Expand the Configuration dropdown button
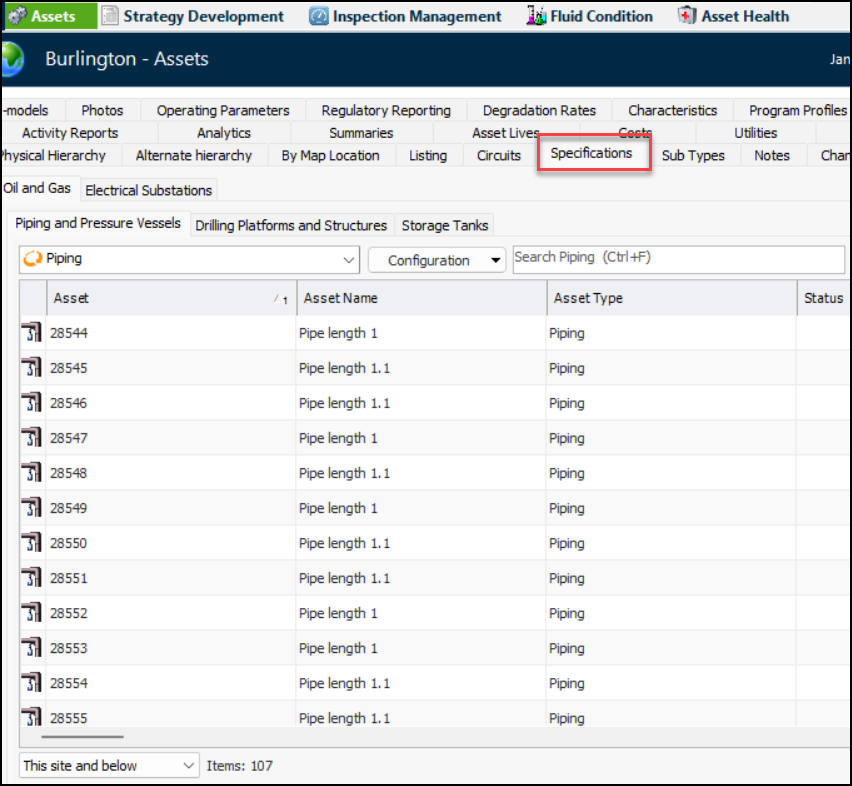This screenshot has height=786, width=852. point(437,260)
